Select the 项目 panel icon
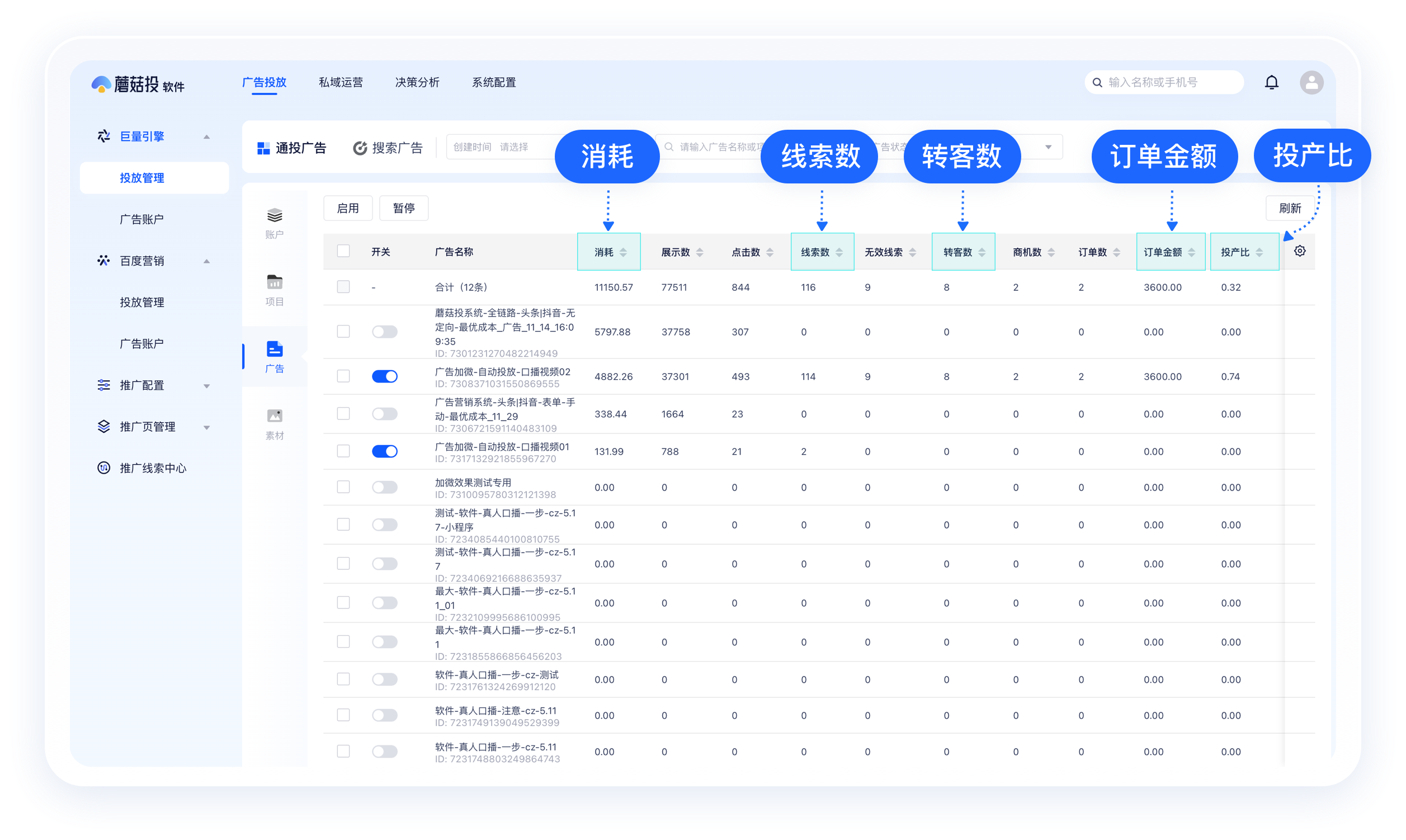The image size is (1406, 840). 274,289
